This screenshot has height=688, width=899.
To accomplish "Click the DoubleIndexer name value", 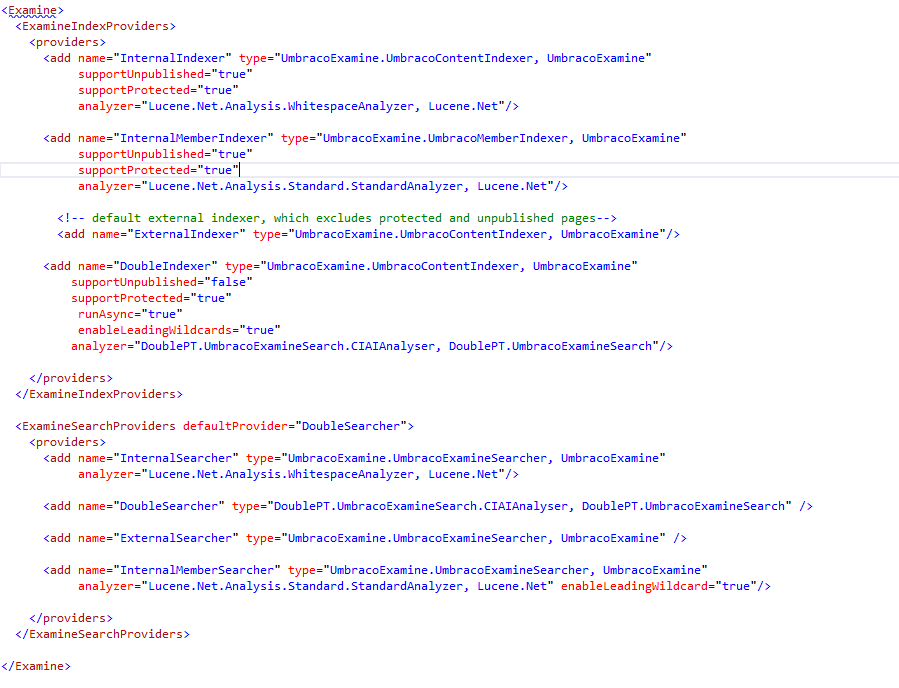I will tap(166, 267).
